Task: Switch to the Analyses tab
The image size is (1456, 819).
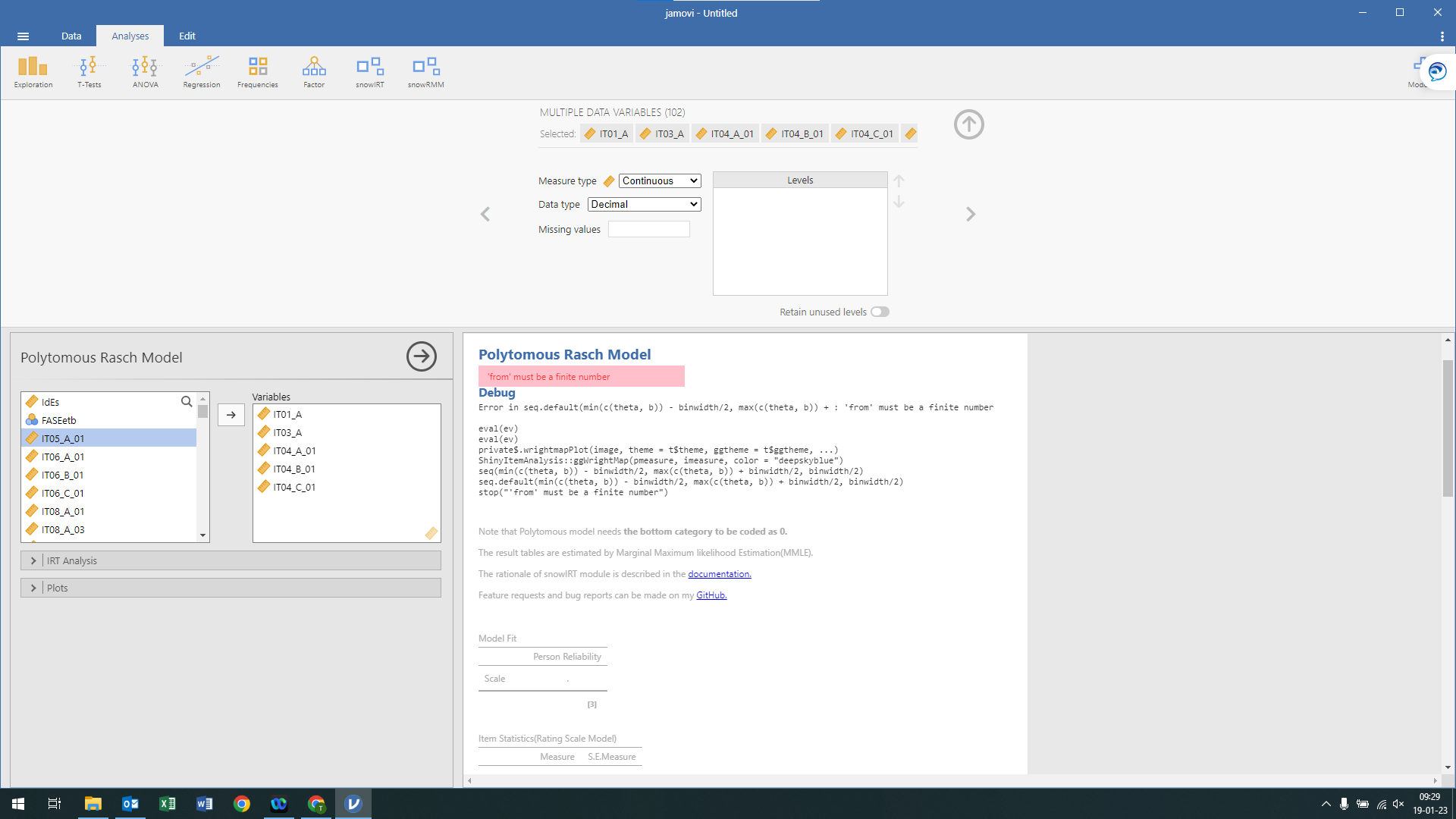Action: tap(129, 36)
